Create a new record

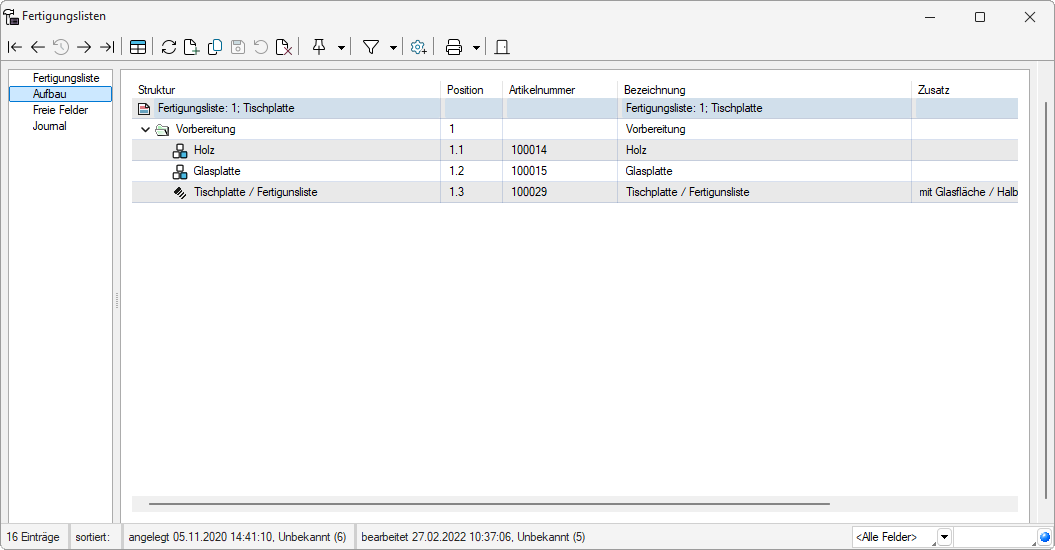[x=191, y=47]
